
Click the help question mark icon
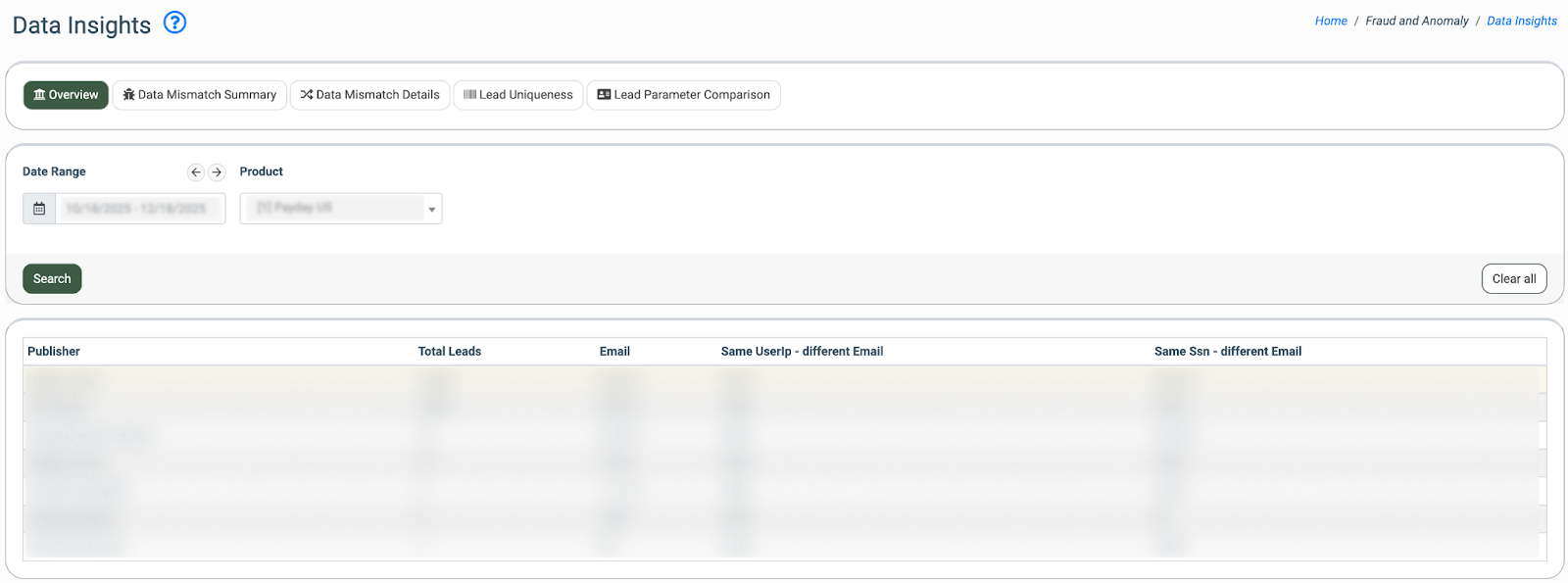(x=174, y=23)
